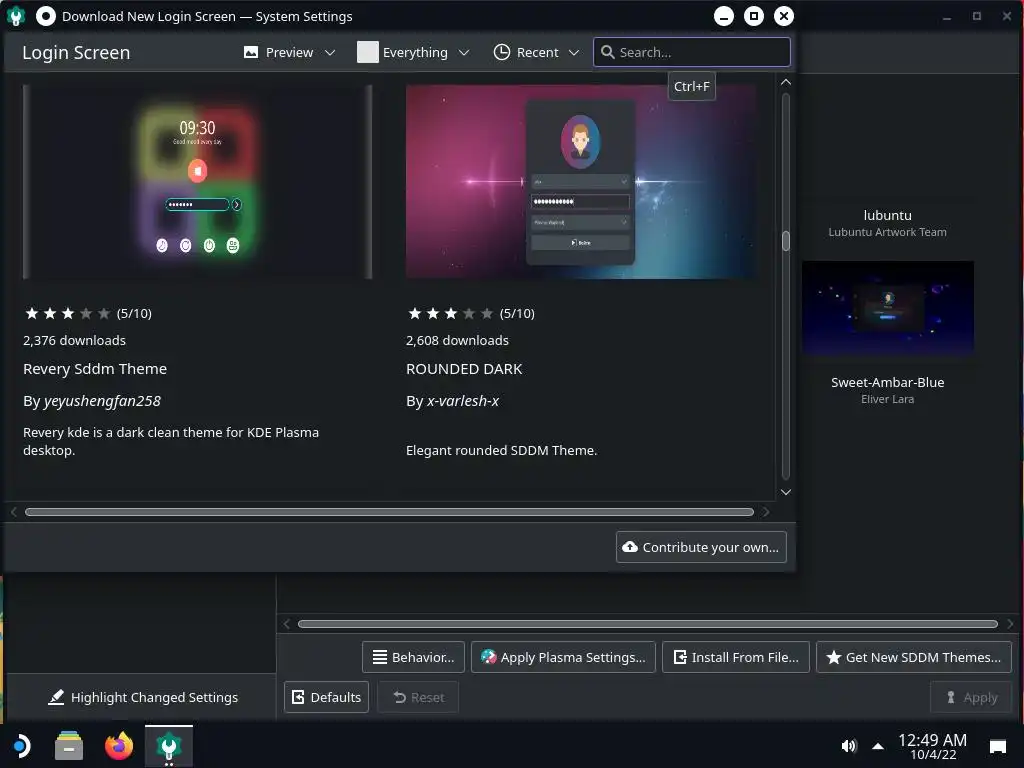Open the Behavior settings button
Screen dimensions: 1024x768
(x=413, y=657)
